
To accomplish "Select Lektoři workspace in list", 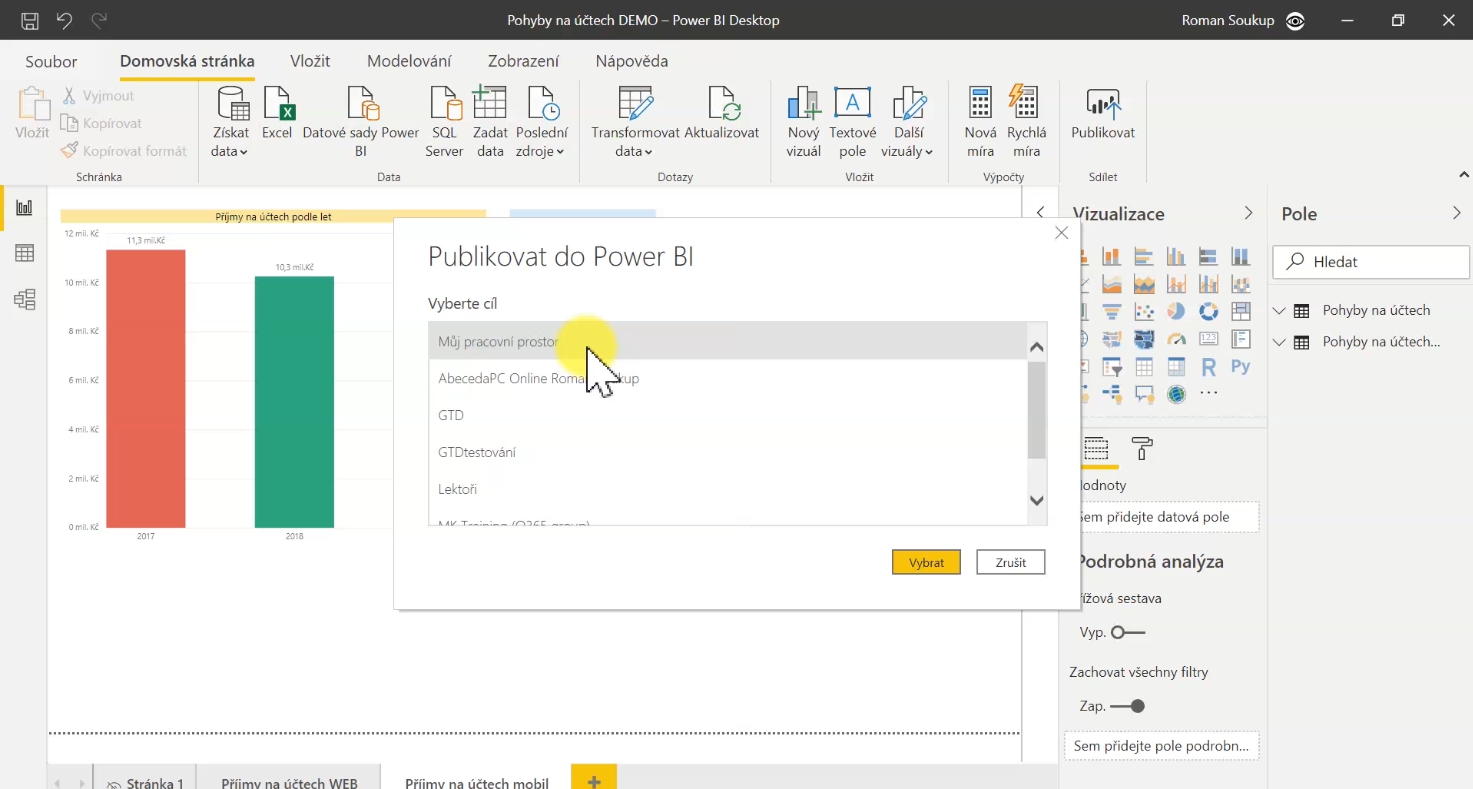I will point(728,489).
